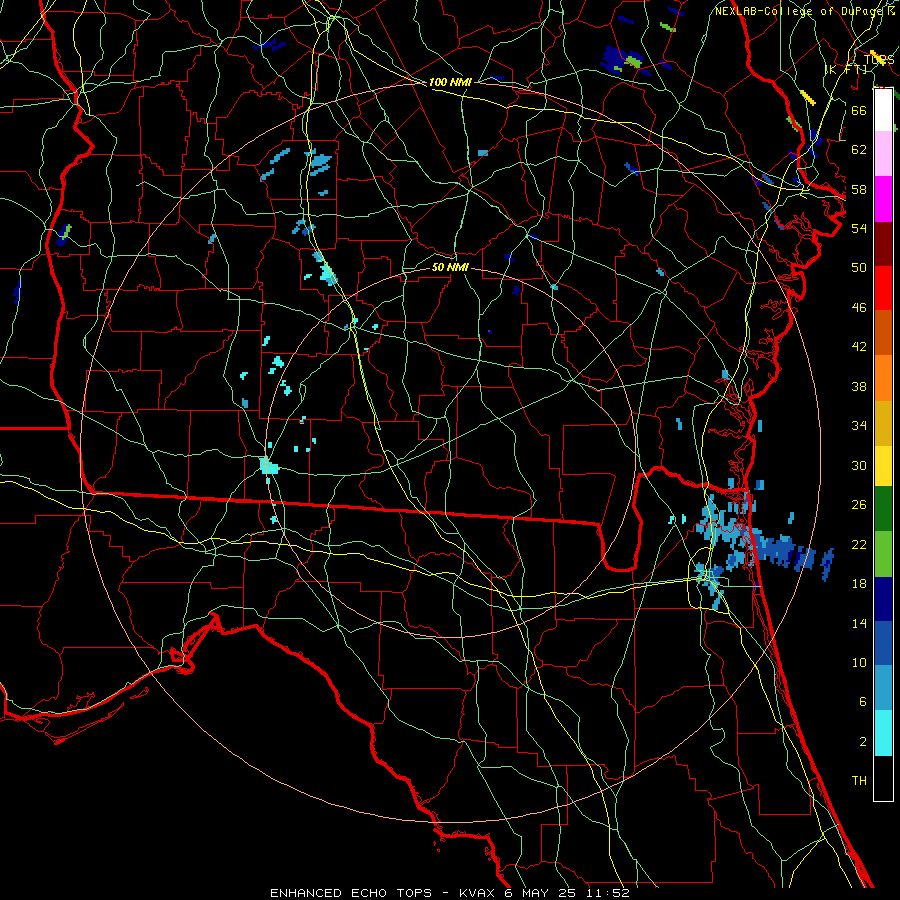Click the '14' scale label
Image resolution: width=900 pixels, height=900 pixels.
click(x=859, y=623)
